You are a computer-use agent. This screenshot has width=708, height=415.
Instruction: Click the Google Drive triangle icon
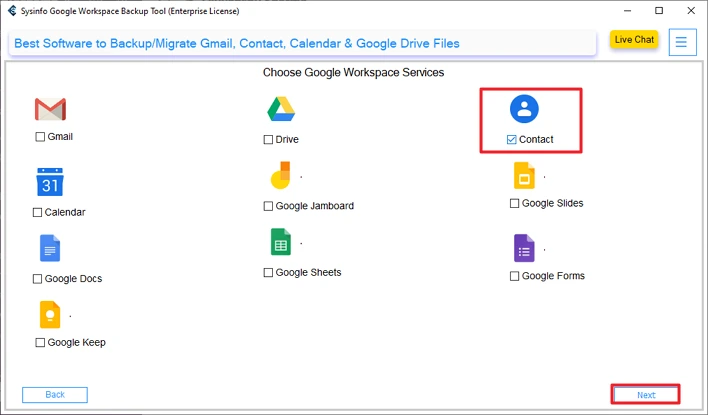pyautogui.click(x=281, y=109)
